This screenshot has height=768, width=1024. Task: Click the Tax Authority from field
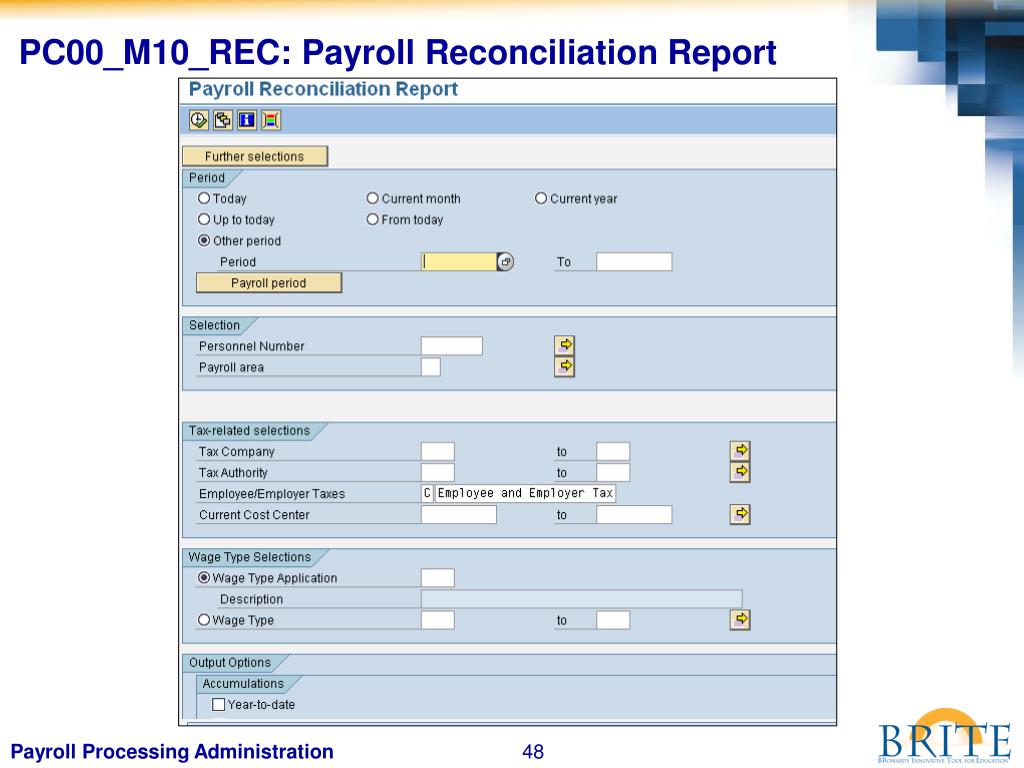[438, 472]
